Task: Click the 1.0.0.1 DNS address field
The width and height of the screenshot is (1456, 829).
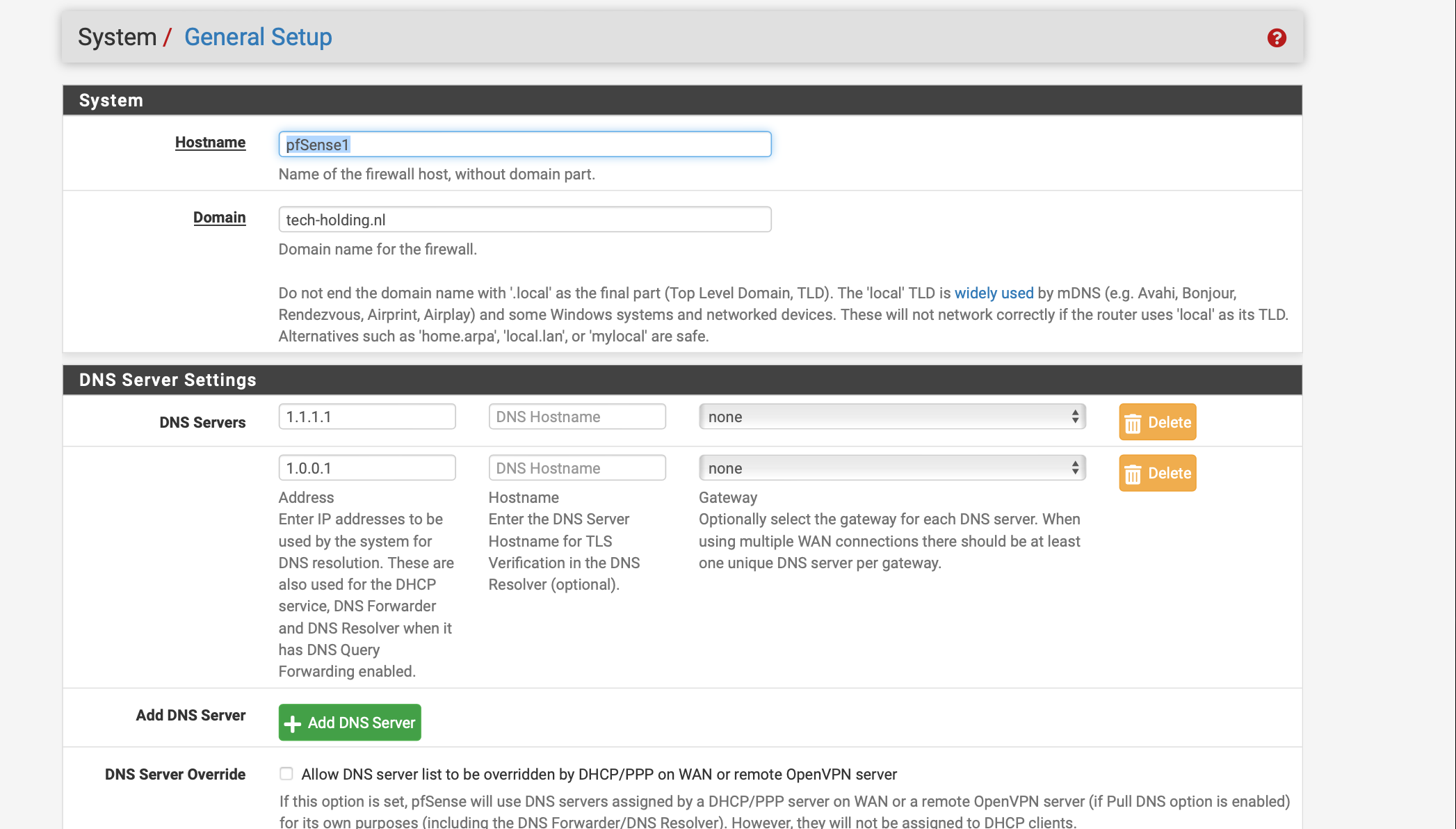Action: point(367,468)
